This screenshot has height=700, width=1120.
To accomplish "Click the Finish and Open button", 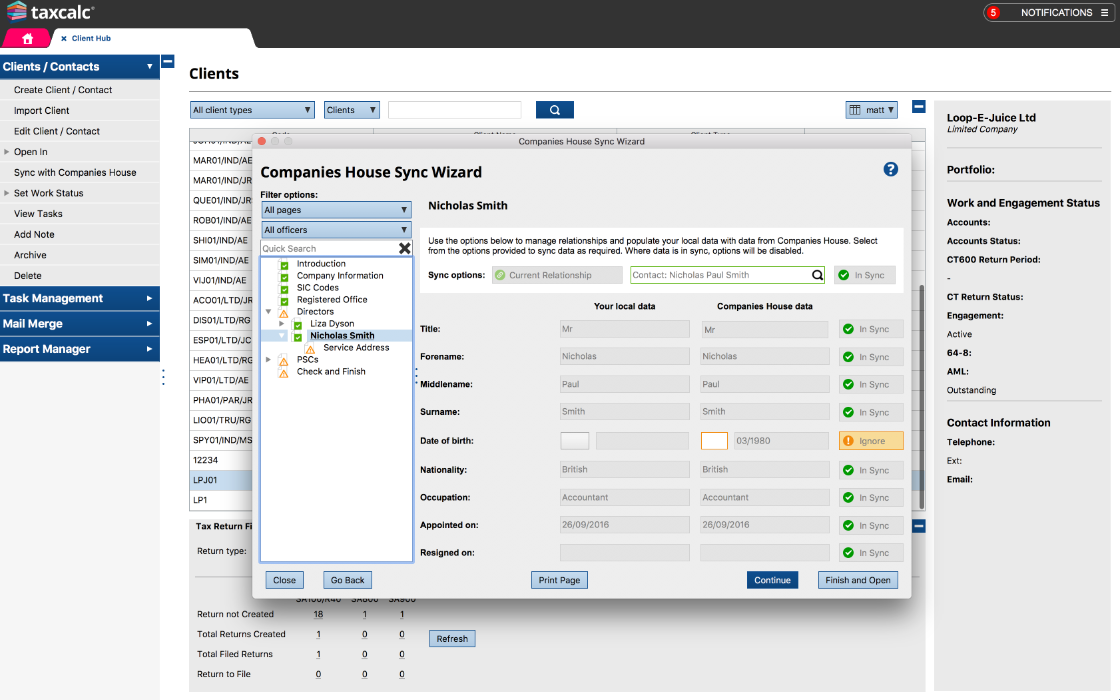I will [x=857, y=580].
